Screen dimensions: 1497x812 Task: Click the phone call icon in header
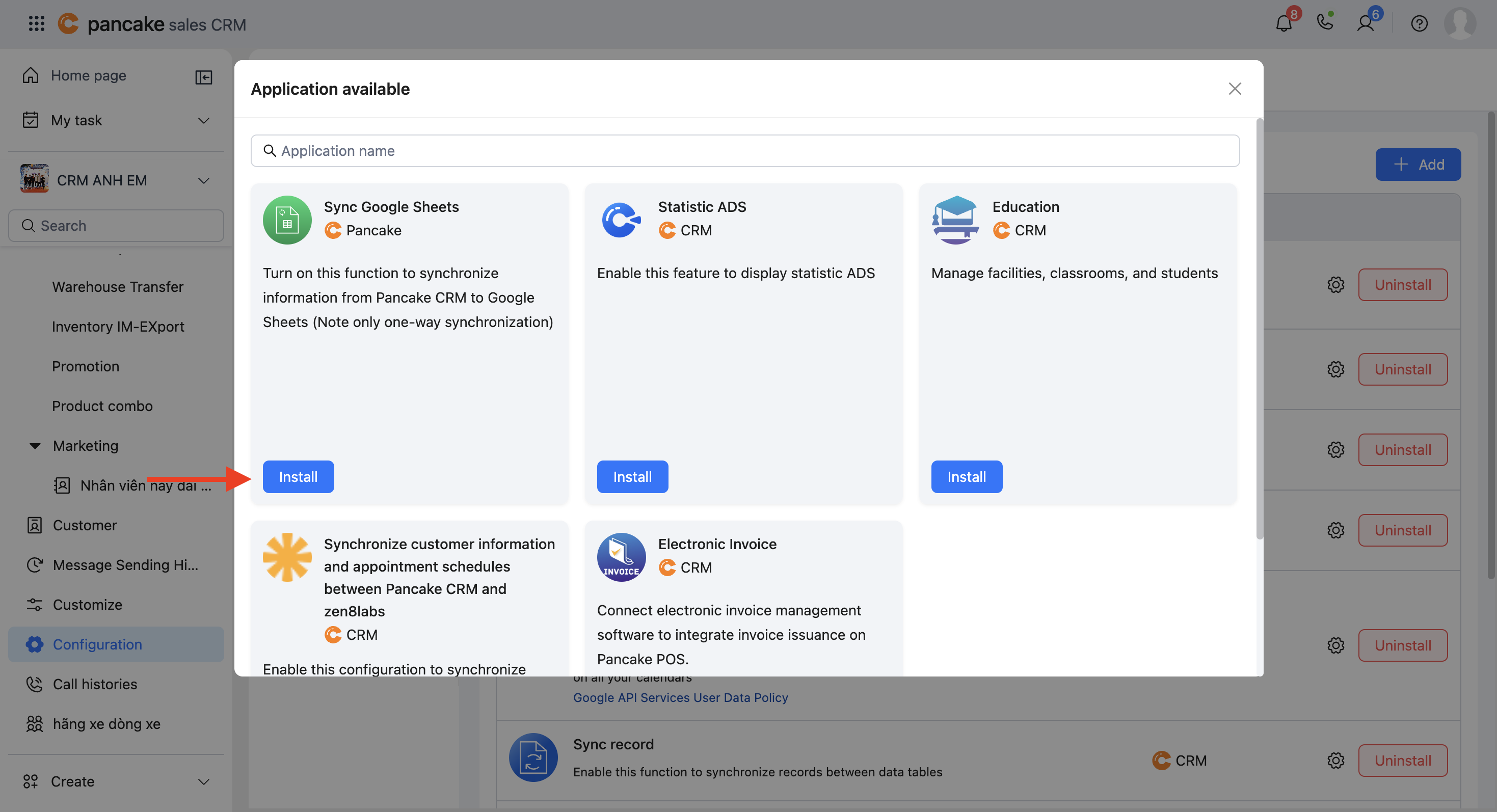tap(1324, 22)
